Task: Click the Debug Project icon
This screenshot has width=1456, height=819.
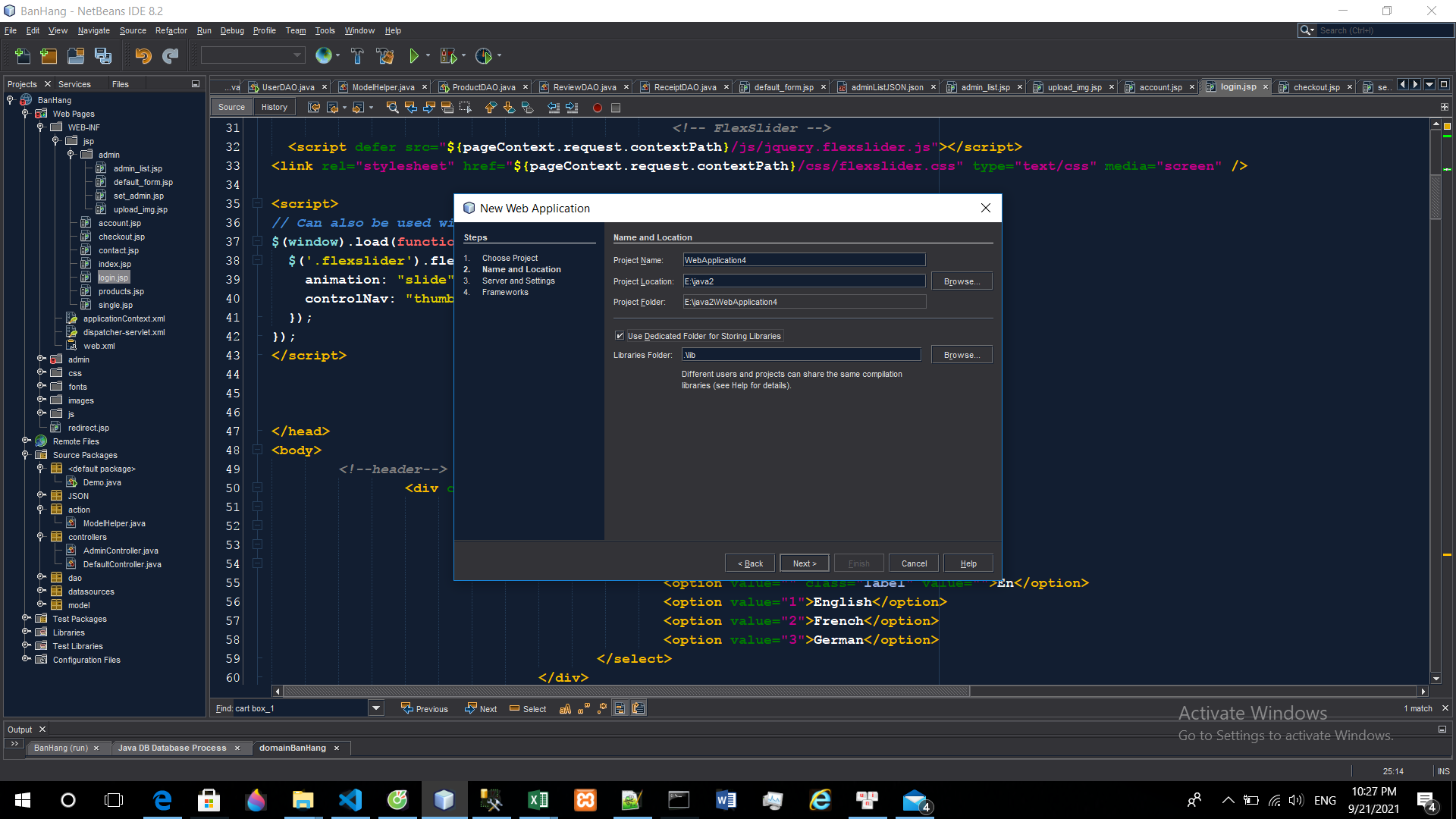Action: pyautogui.click(x=449, y=55)
